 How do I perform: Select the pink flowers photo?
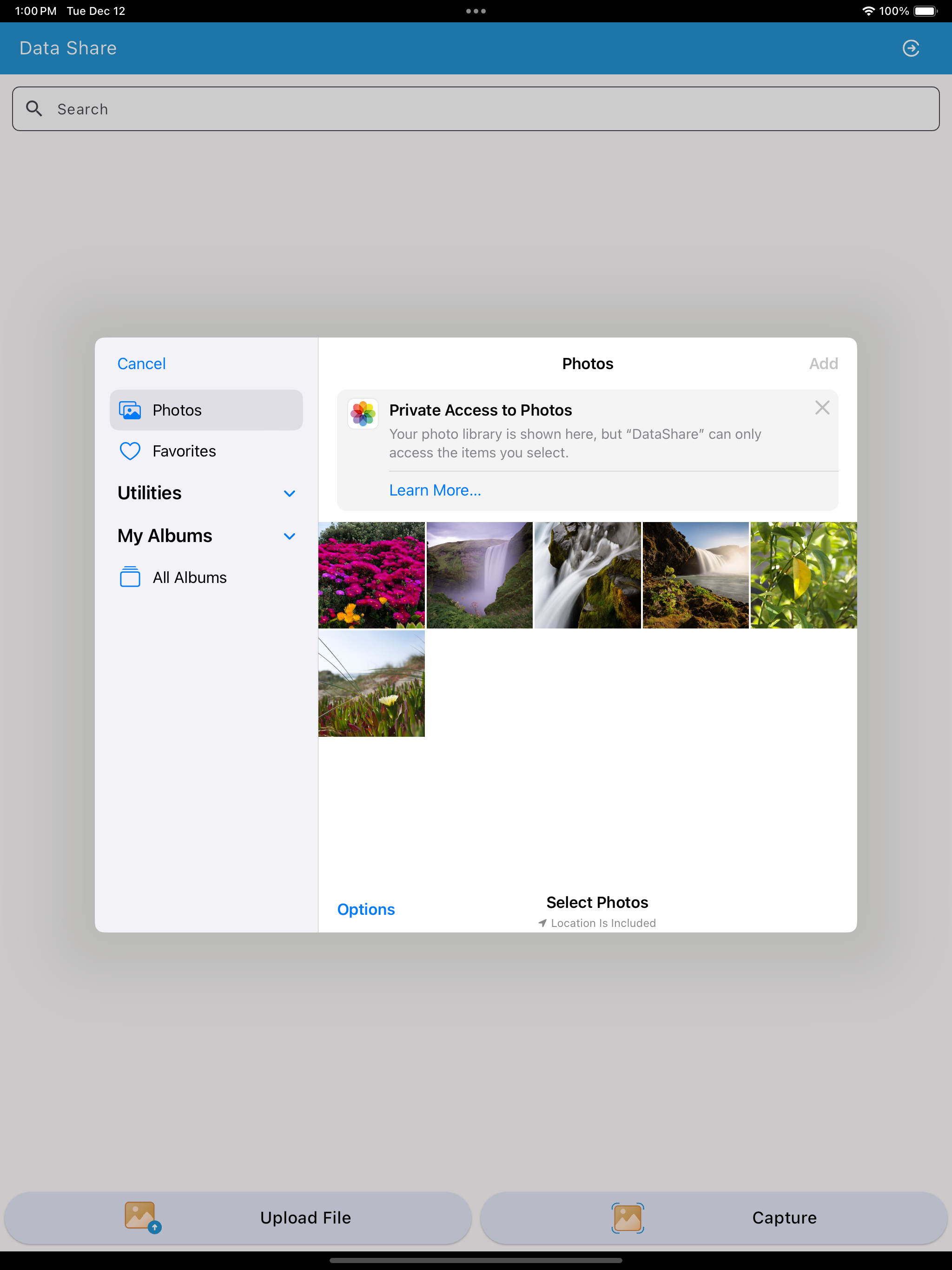[x=371, y=575]
